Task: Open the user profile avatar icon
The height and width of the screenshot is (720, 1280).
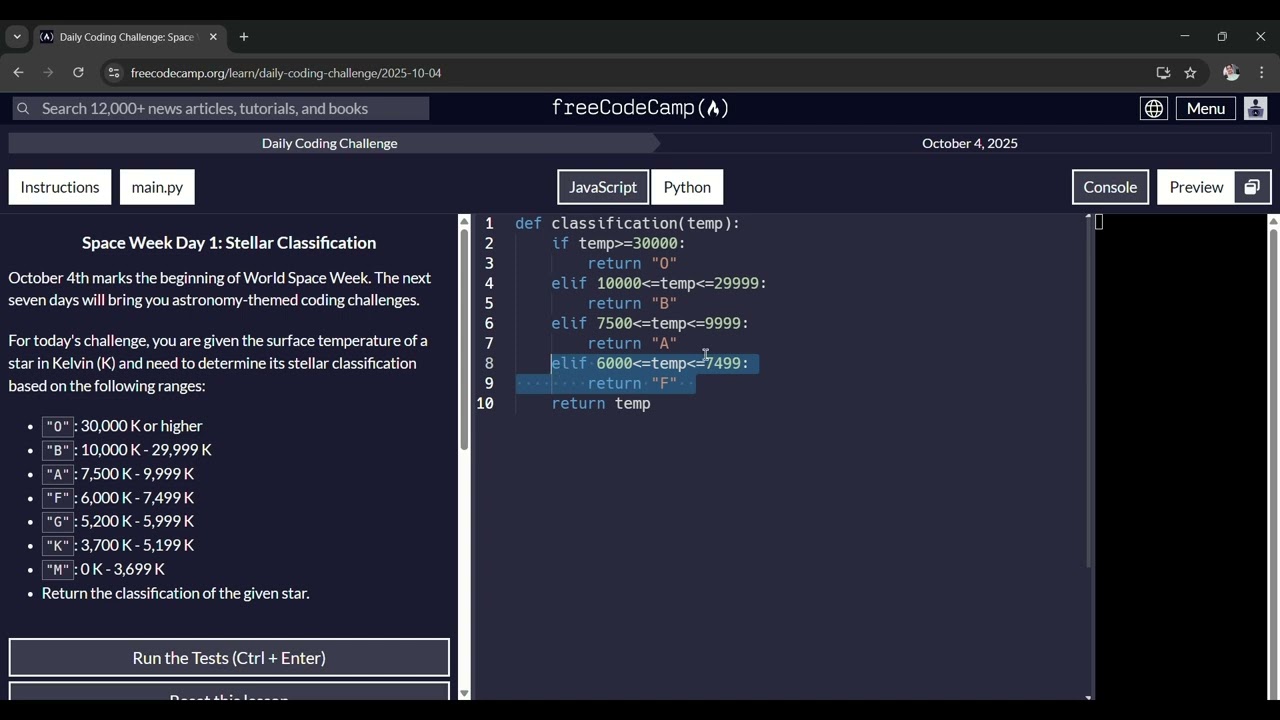Action: point(1256,108)
